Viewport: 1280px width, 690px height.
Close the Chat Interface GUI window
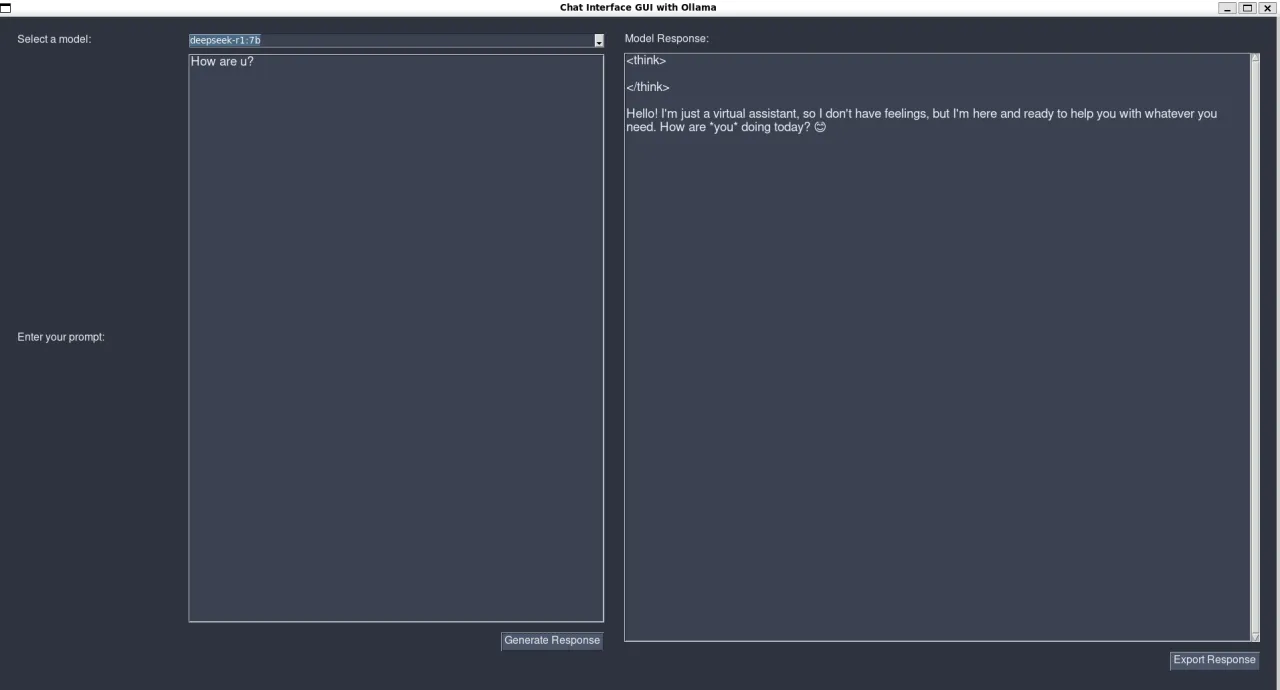1267,8
